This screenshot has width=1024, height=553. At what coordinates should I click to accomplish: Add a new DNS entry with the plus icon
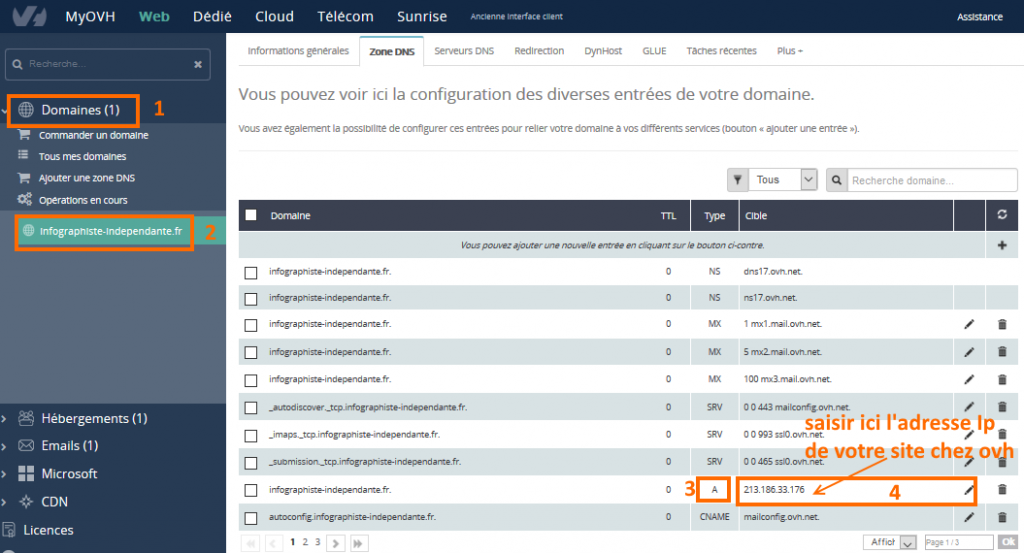click(1002, 245)
